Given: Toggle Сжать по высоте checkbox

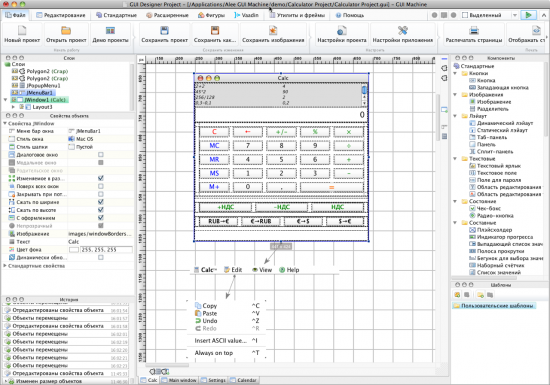Looking at the screenshot, I should (x=101, y=210).
